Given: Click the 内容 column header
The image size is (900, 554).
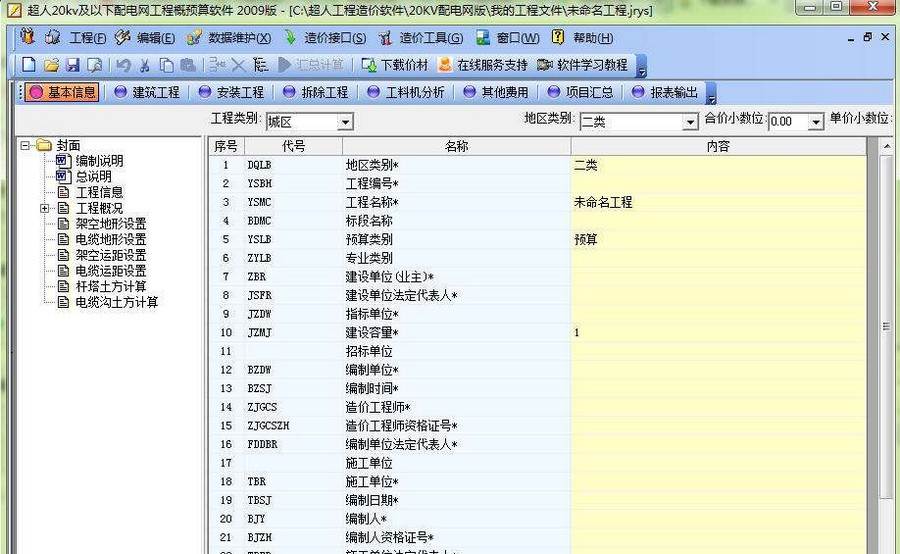Looking at the screenshot, I should click(719, 146).
